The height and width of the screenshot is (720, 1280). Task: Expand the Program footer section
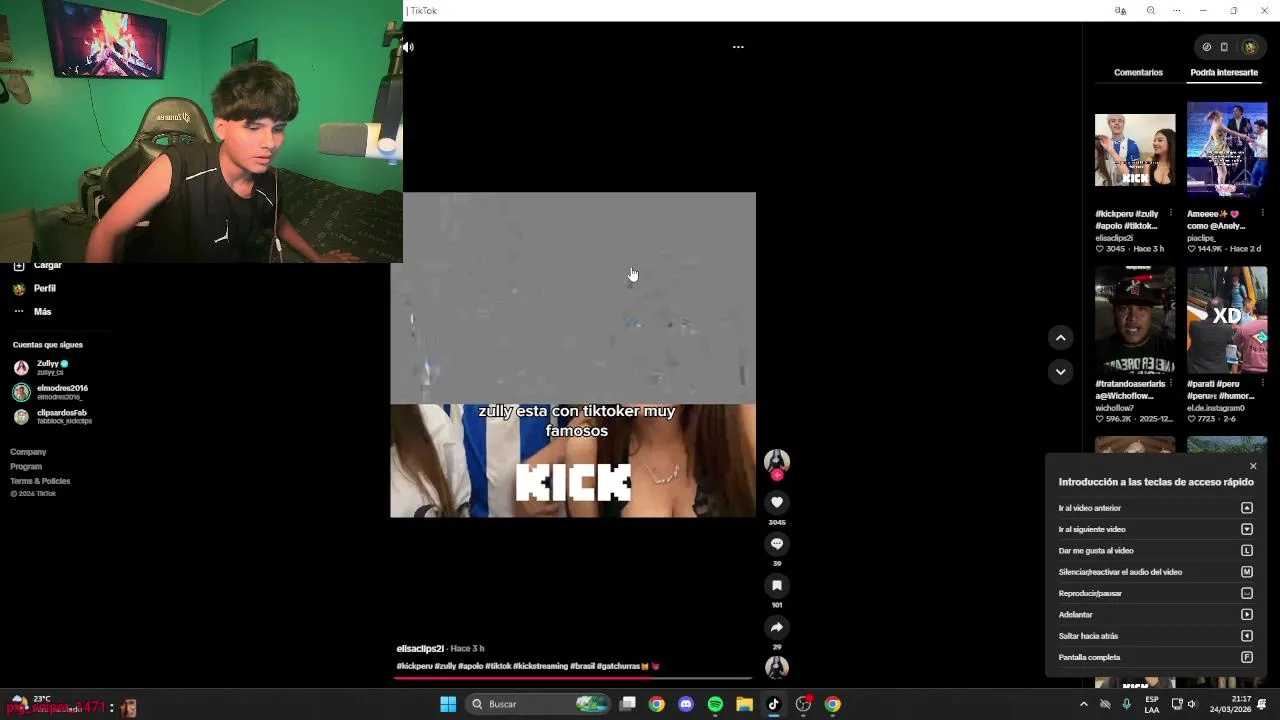pyautogui.click(x=26, y=467)
